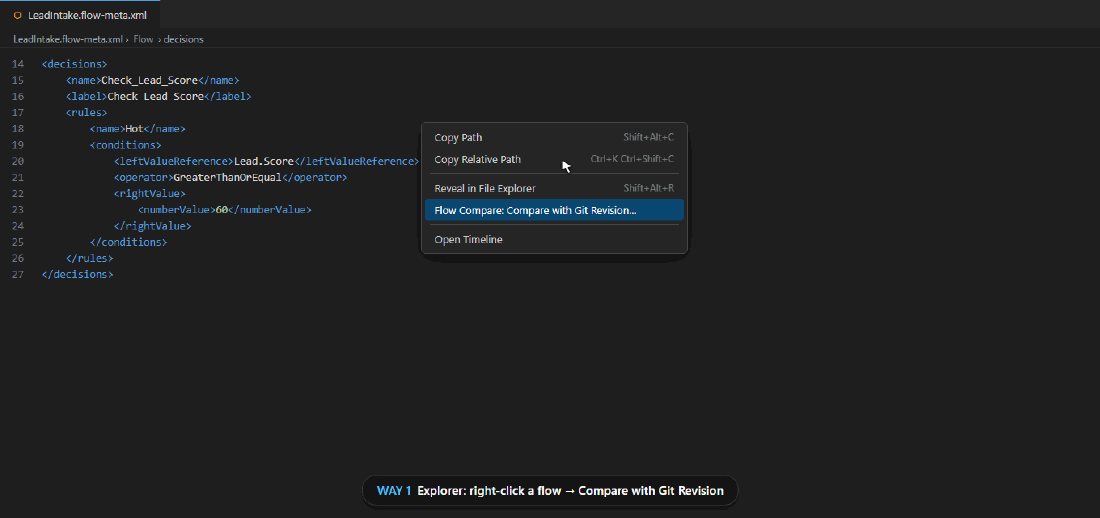The height and width of the screenshot is (518, 1100).
Task: Select the LeadIntake.flow-meta.xml editor tab
Action: [80, 15]
